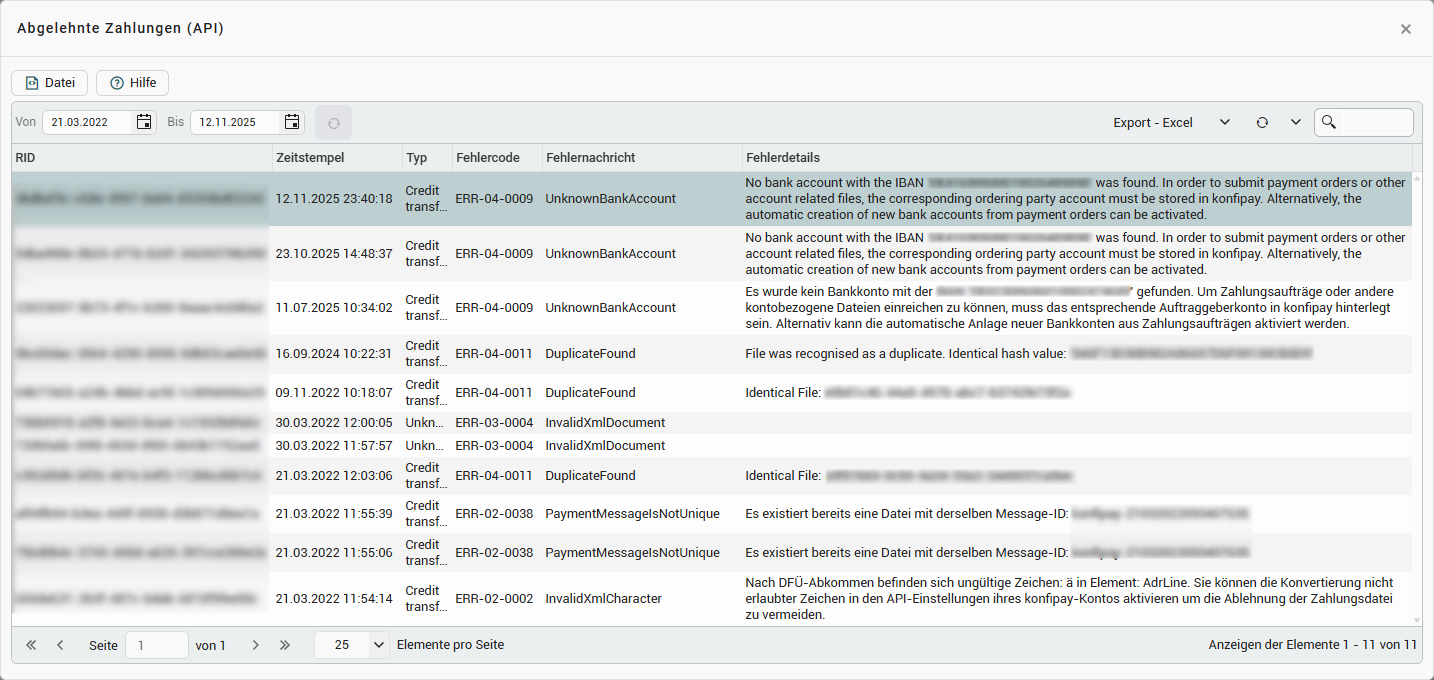Viewport: 1434px width, 680px height.
Task: Sort by the Zeitstempel column header
Action: [337, 158]
